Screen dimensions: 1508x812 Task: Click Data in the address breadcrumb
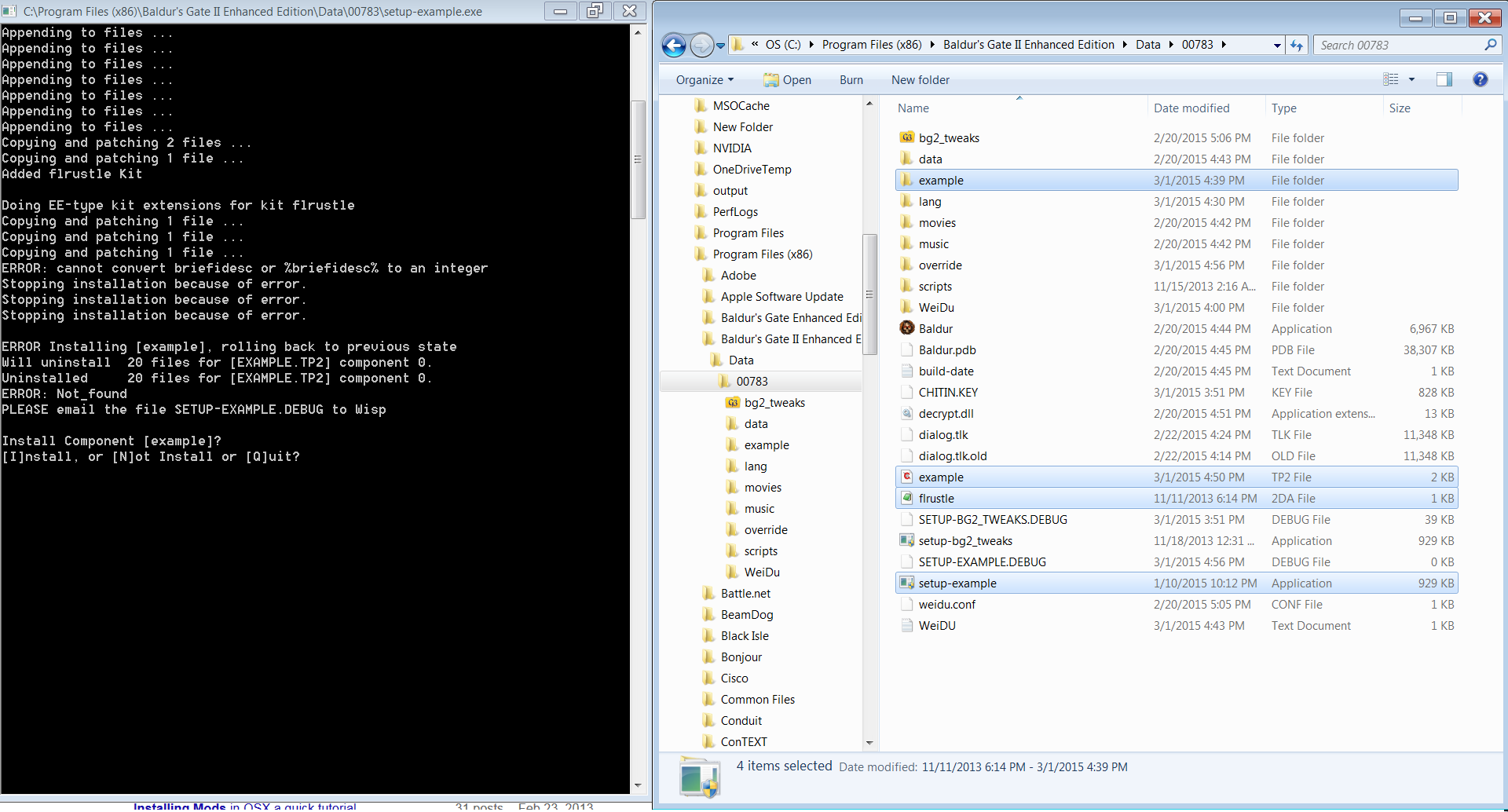tap(1147, 45)
